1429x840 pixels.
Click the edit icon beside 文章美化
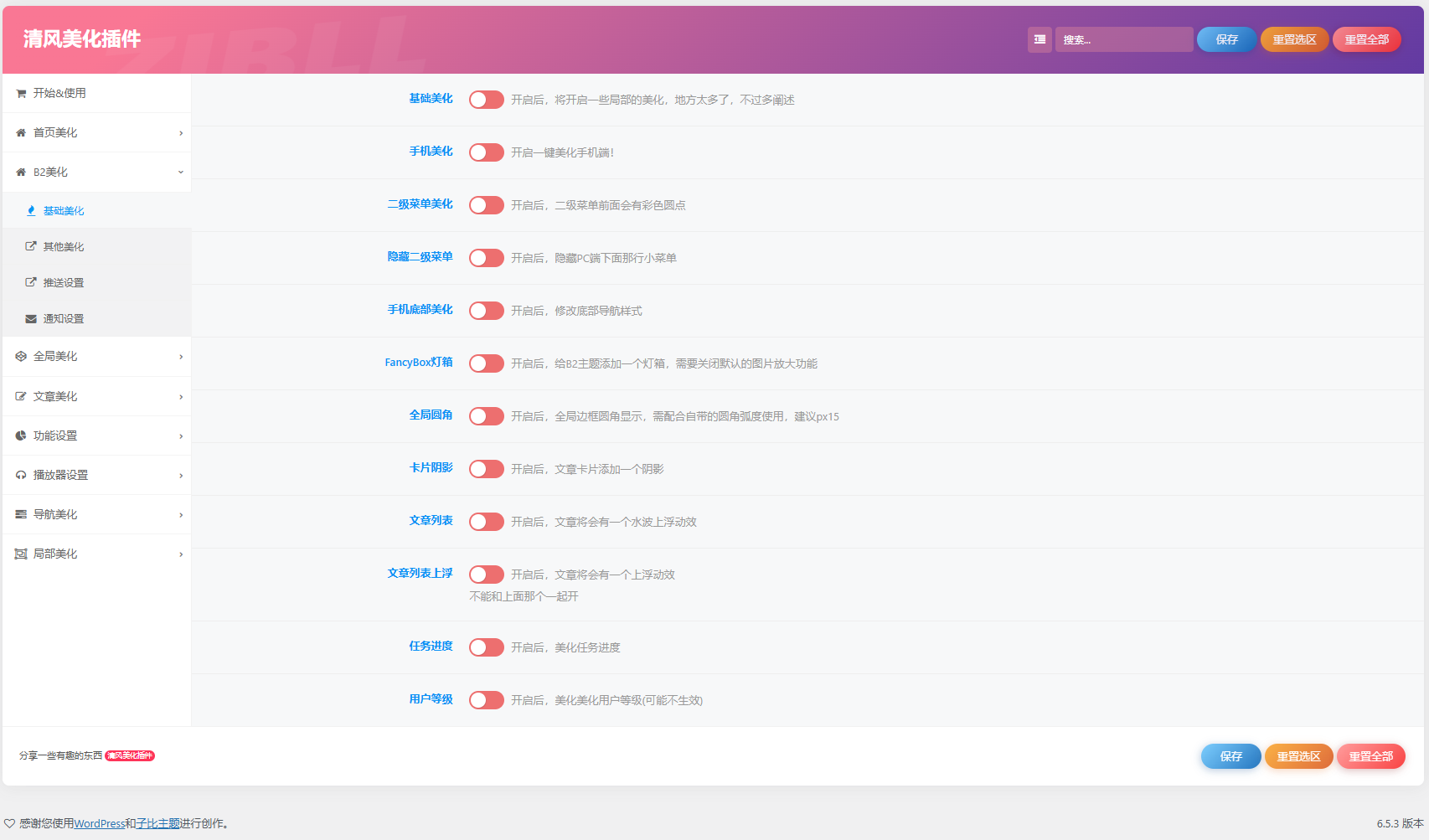tap(21, 397)
